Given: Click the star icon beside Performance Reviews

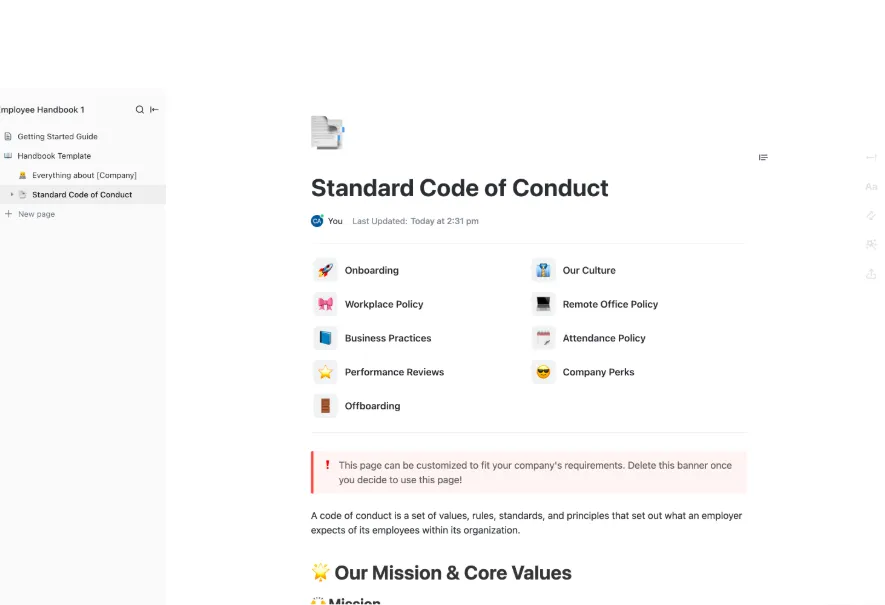Looking at the screenshot, I should click(325, 372).
